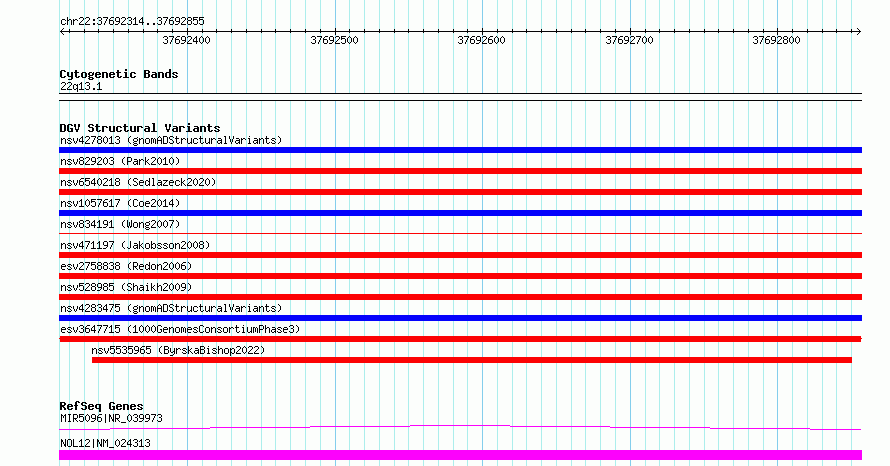Image resolution: width=890 pixels, height=466 pixels.
Task: Select the 22q13.1 band label
Action: pyautogui.click(x=81, y=86)
